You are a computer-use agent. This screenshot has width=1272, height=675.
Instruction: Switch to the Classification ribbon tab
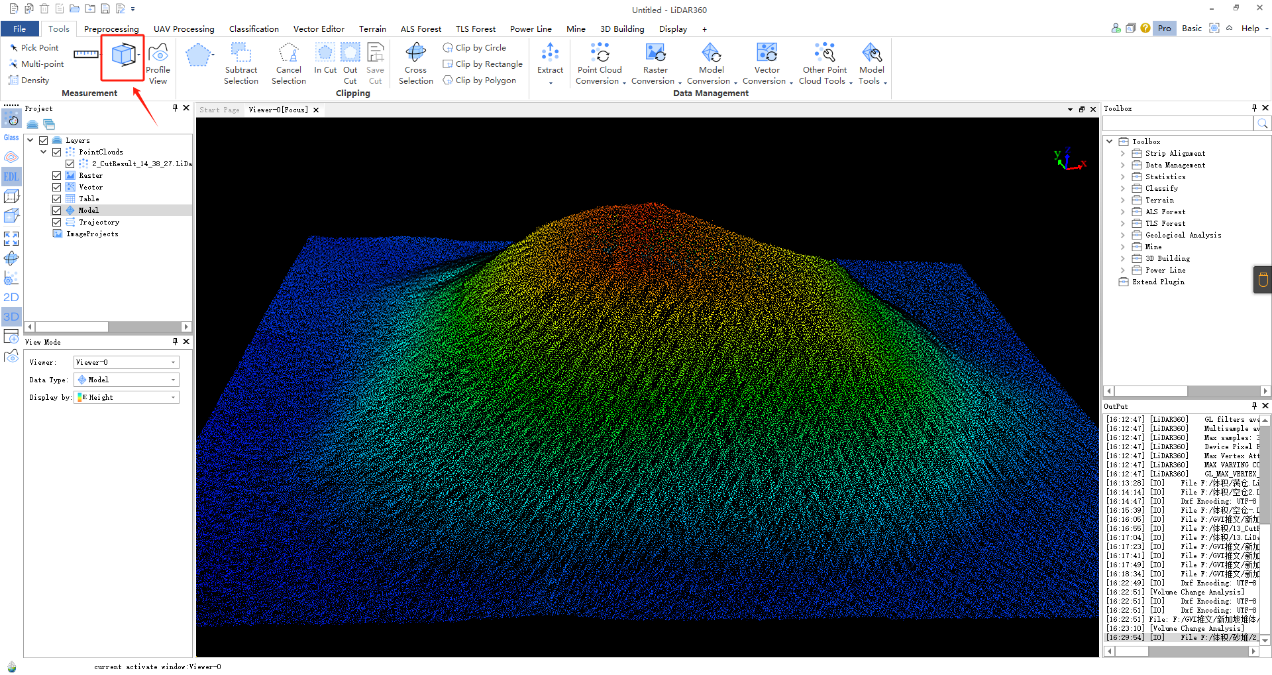[254, 29]
